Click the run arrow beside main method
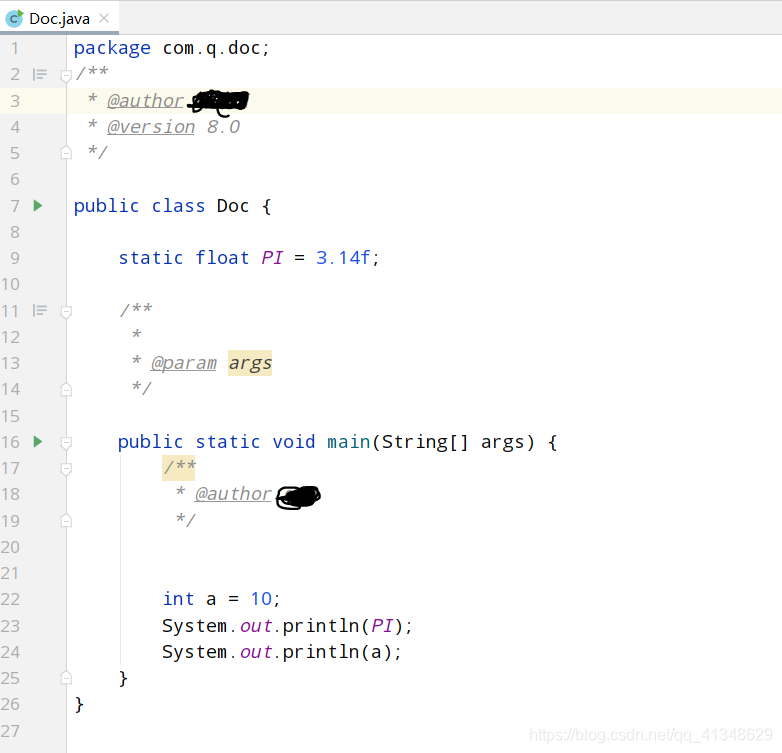This screenshot has height=753, width=782. 38,441
